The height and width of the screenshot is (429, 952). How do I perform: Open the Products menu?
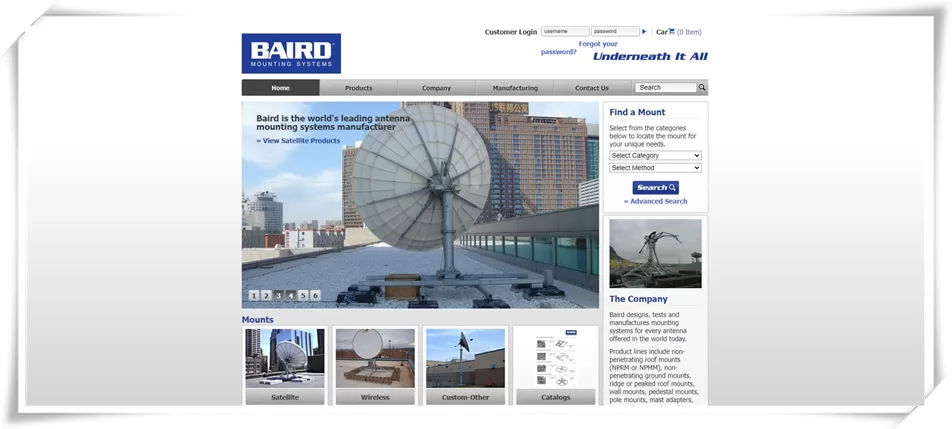(358, 88)
